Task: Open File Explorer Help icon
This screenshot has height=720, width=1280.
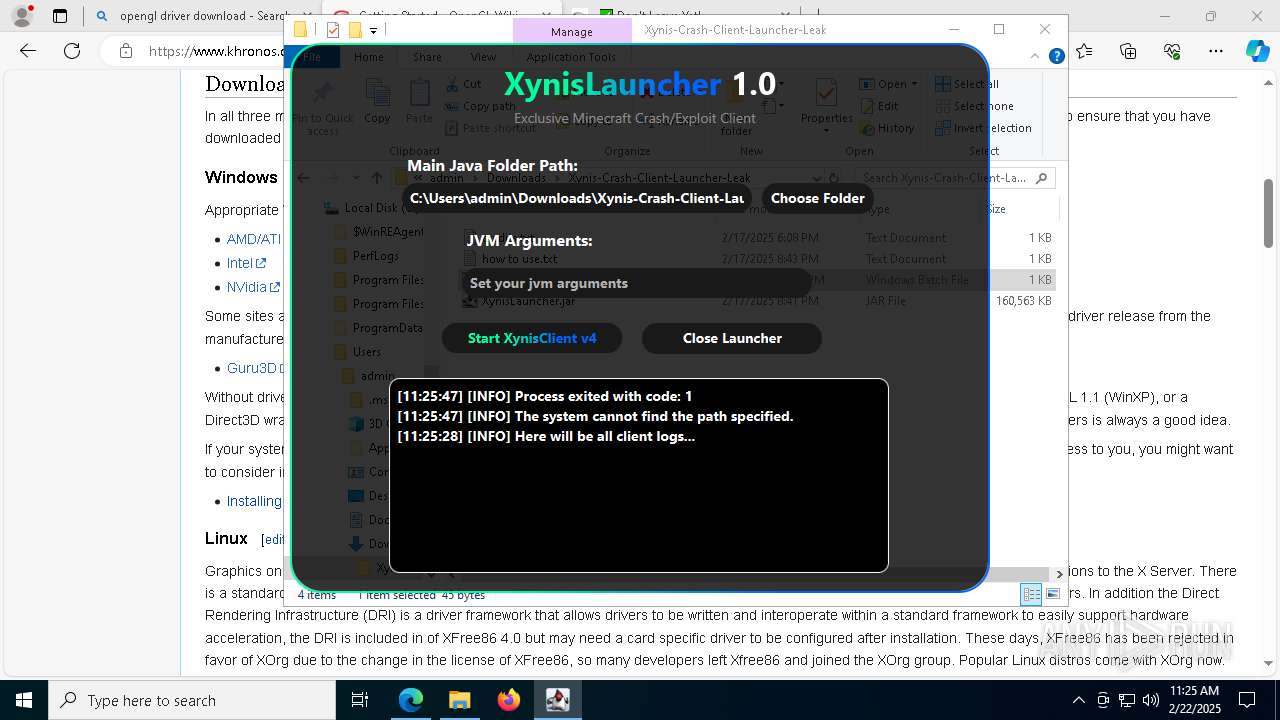Action: point(1056,57)
